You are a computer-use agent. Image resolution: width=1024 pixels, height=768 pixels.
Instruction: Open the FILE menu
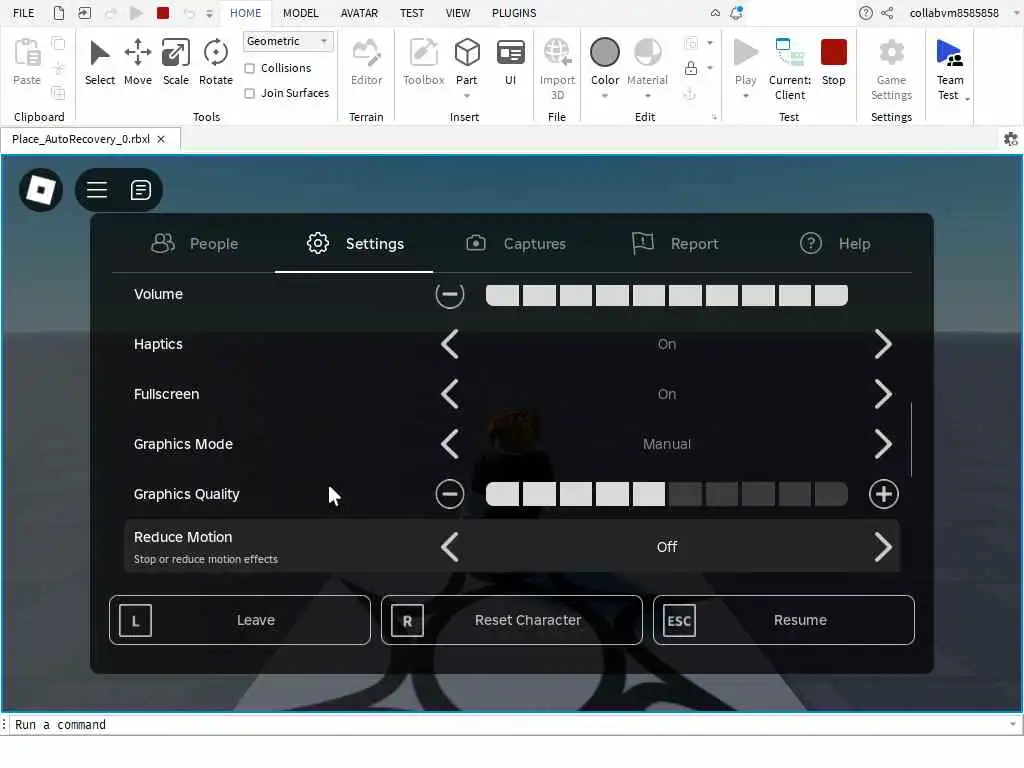(24, 13)
